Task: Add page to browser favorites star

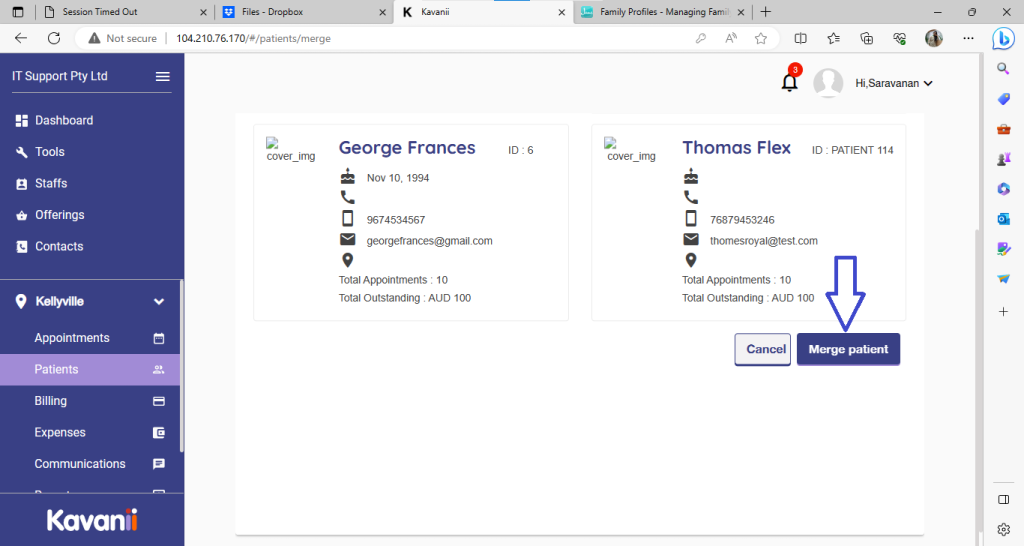Action: [761, 38]
